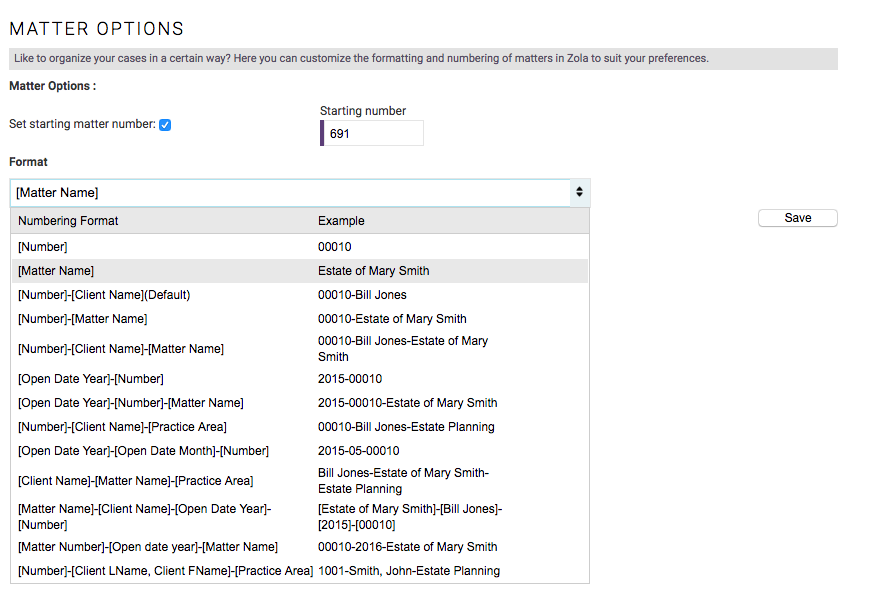Choose [Client Name]-[Matter Name]-[Practice Area] format
Image resolution: width=873 pixels, height=605 pixels.
[x=300, y=481]
